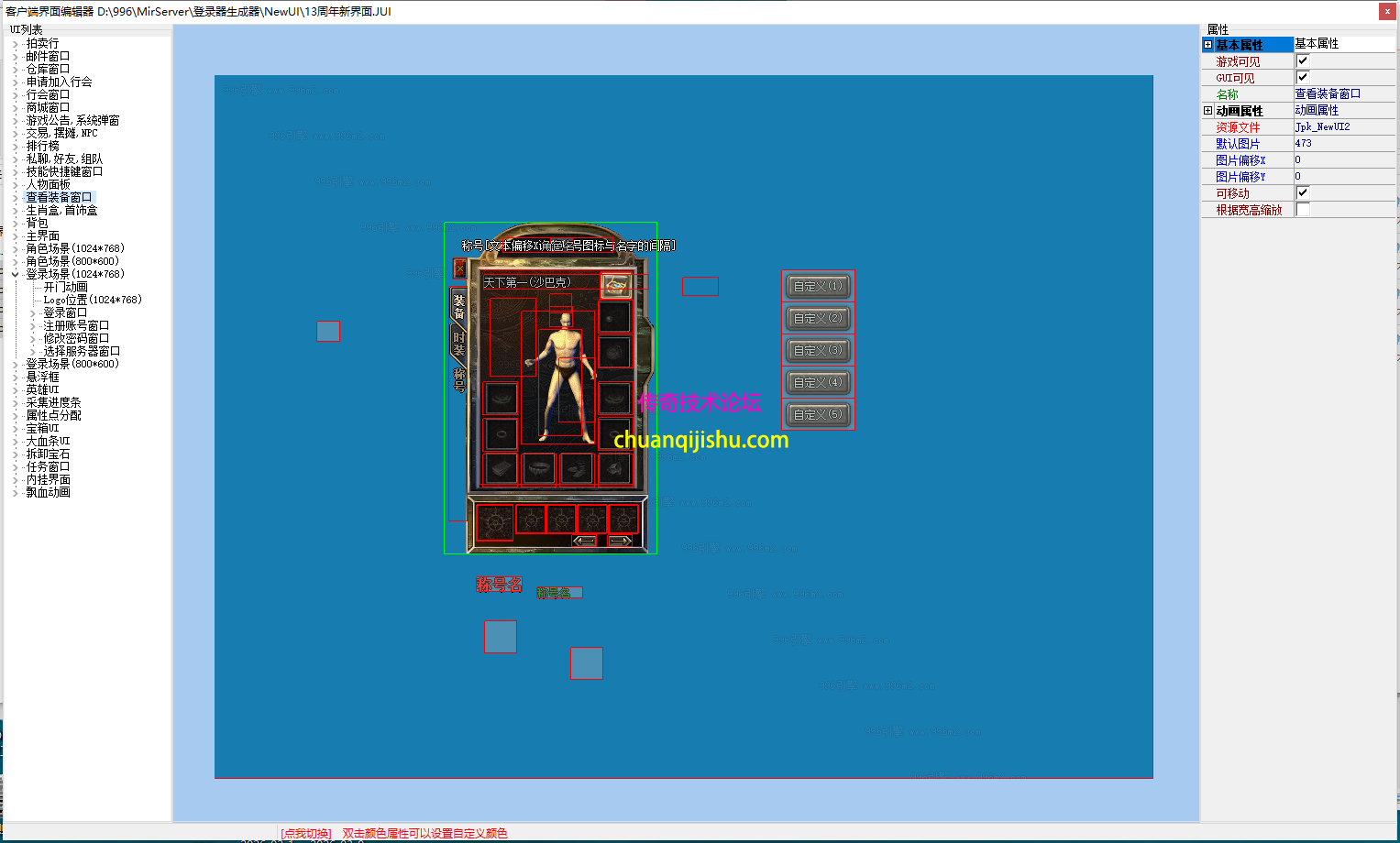Collapse the 登录场景(1024*768) tree node
The width and height of the screenshot is (1400, 843).
[15, 273]
